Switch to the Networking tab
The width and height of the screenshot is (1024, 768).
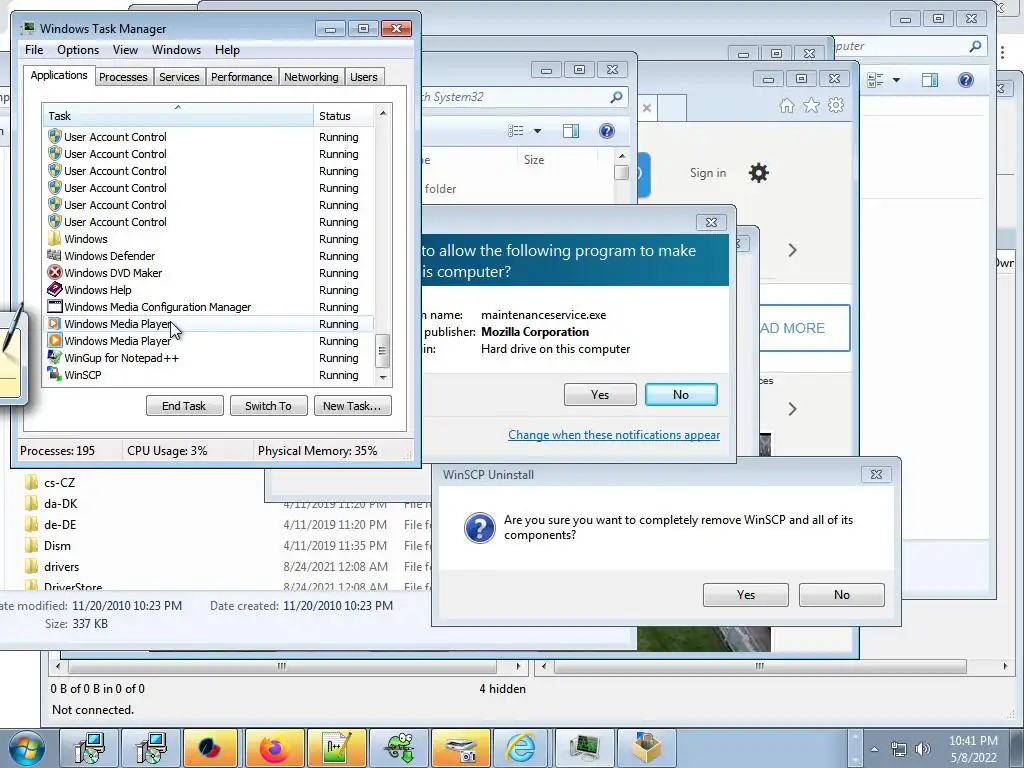311,77
